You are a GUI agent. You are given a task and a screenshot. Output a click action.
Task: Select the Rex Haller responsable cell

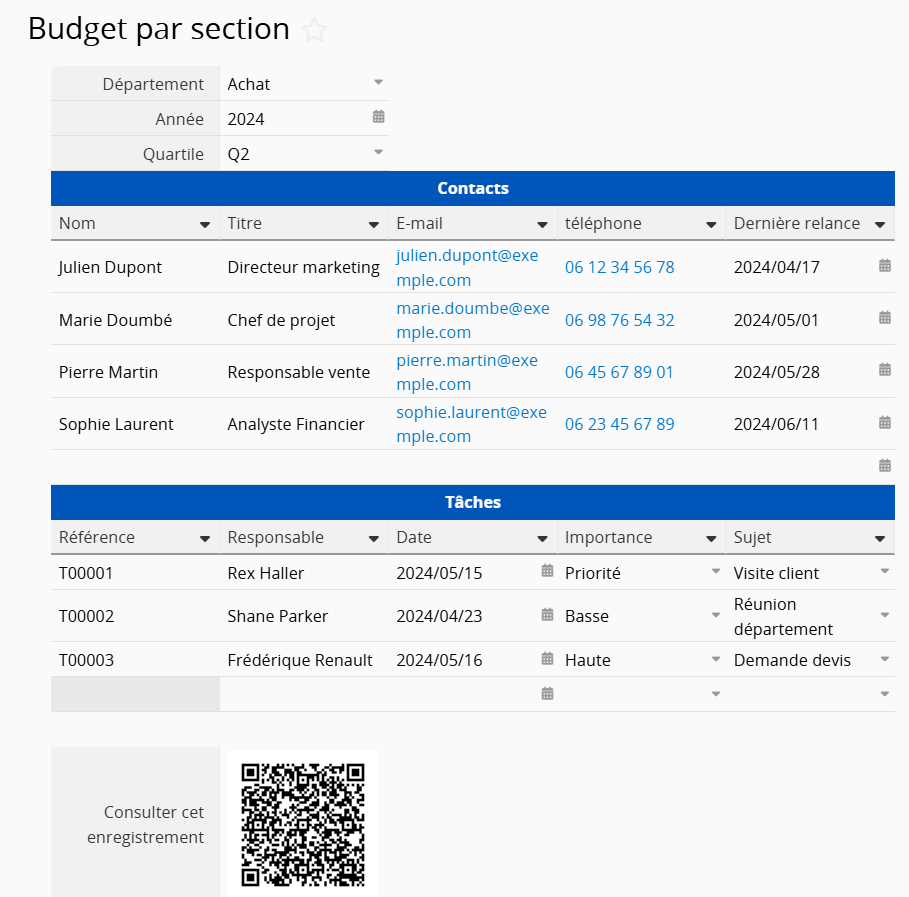click(x=304, y=573)
